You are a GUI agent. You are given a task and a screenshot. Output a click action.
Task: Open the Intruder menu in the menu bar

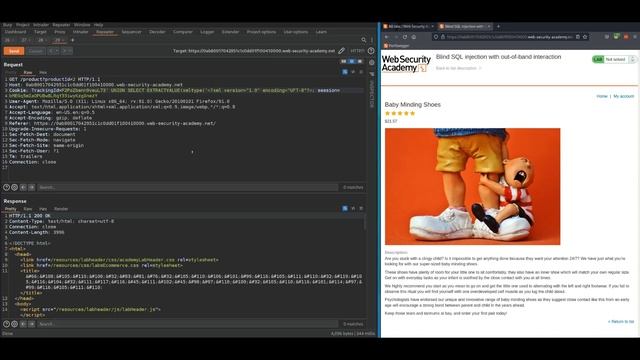click(41, 25)
